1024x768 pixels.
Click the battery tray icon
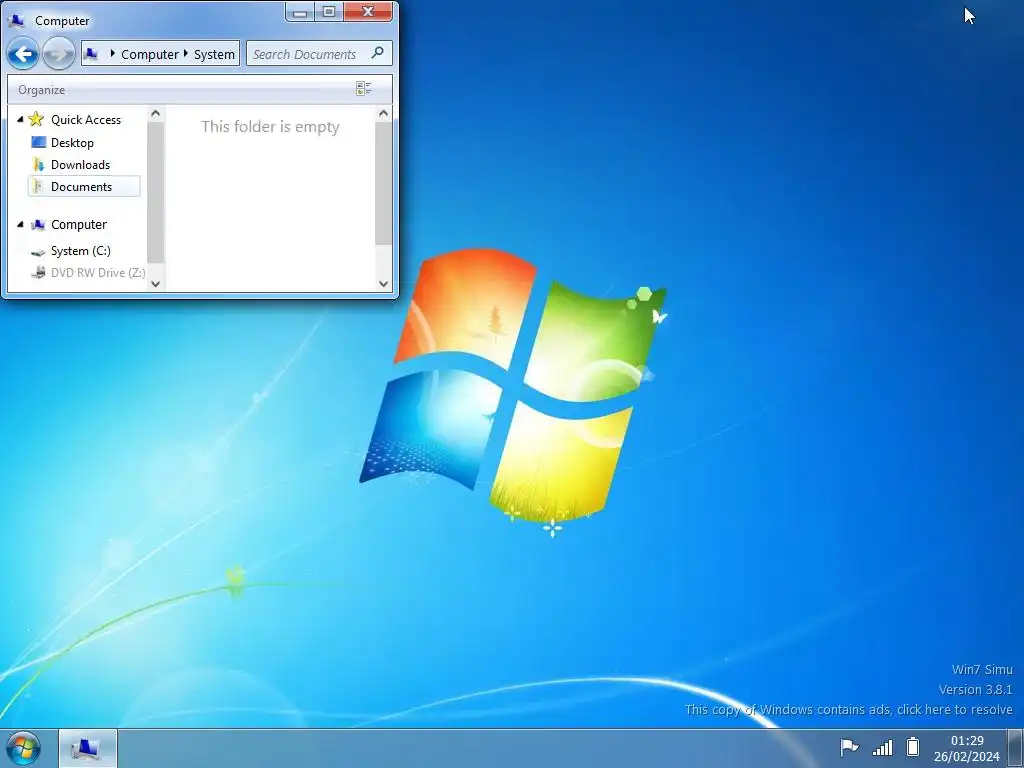pos(913,746)
